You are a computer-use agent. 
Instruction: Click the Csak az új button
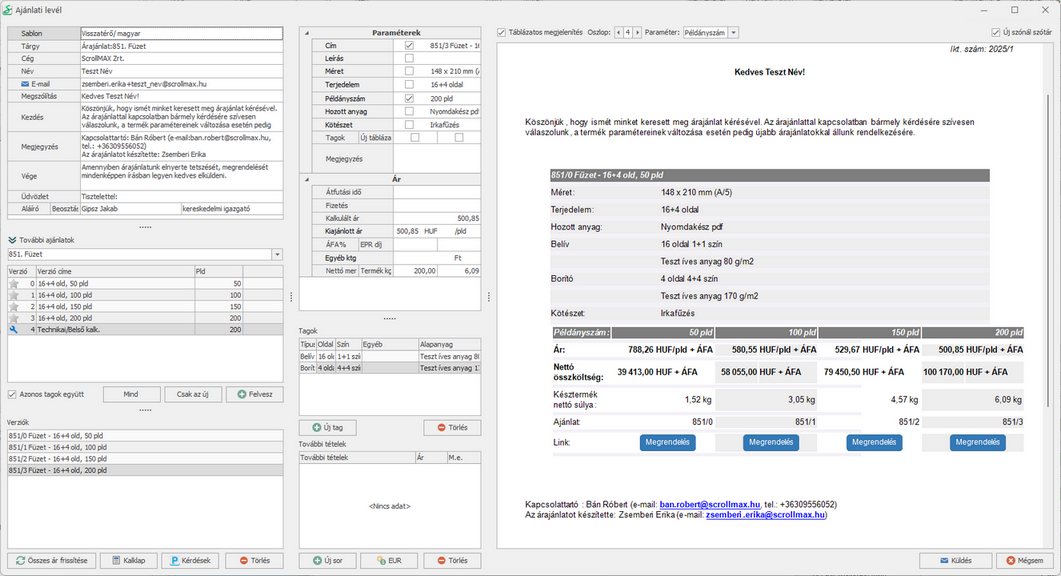[x=192, y=394]
